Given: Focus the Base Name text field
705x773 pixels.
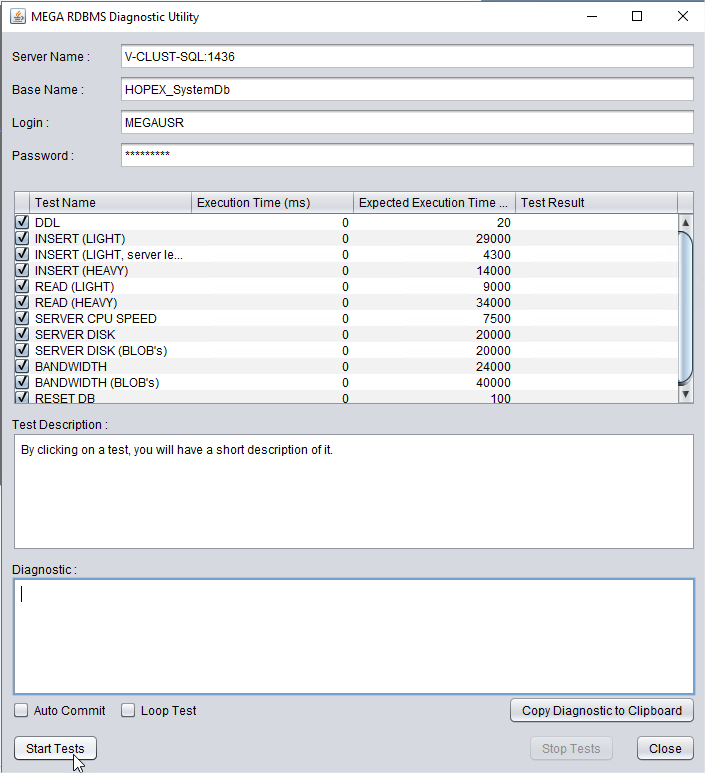Looking at the screenshot, I should (x=406, y=90).
